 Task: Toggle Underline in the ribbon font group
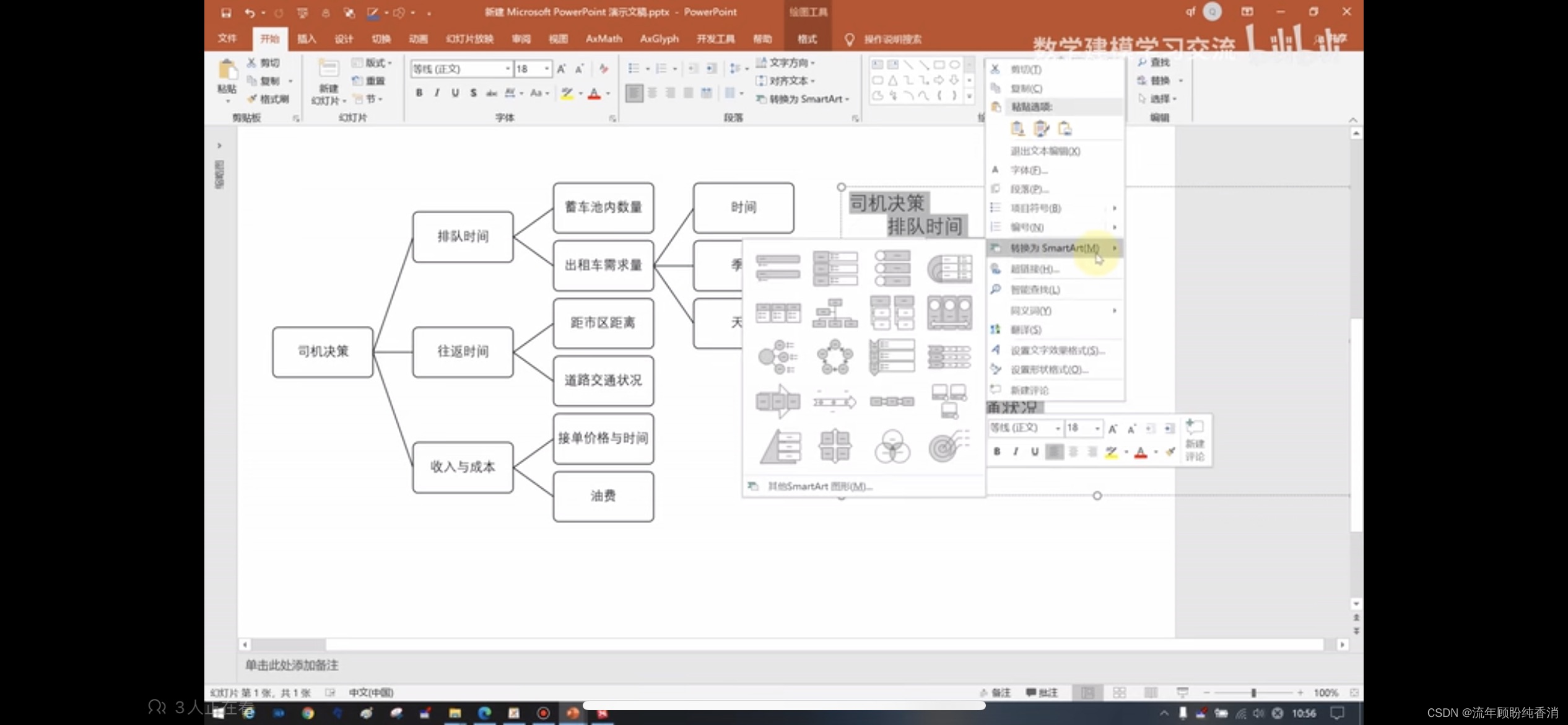click(455, 93)
